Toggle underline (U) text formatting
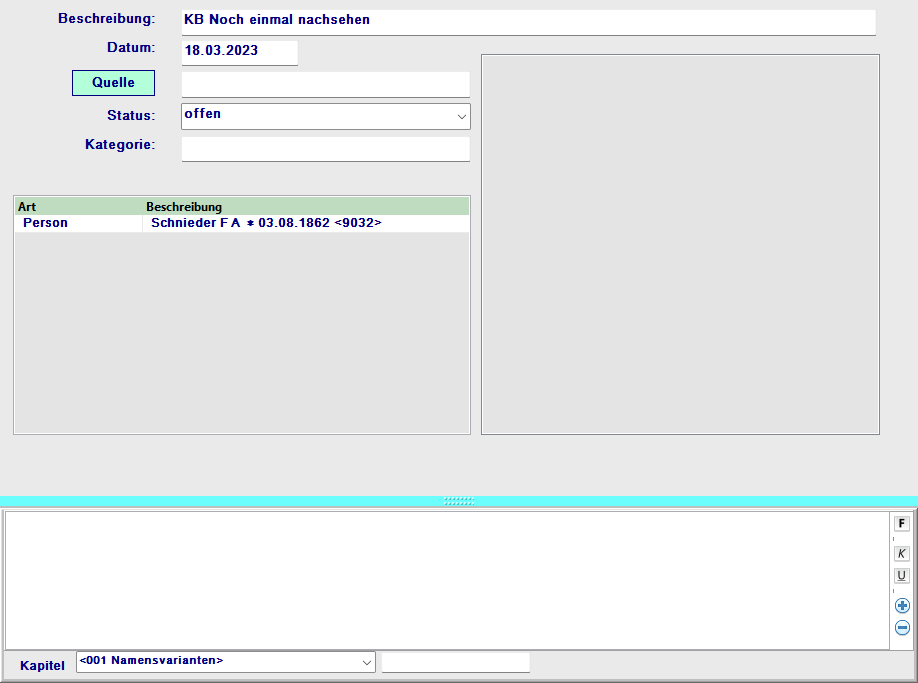 pos(901,576)
